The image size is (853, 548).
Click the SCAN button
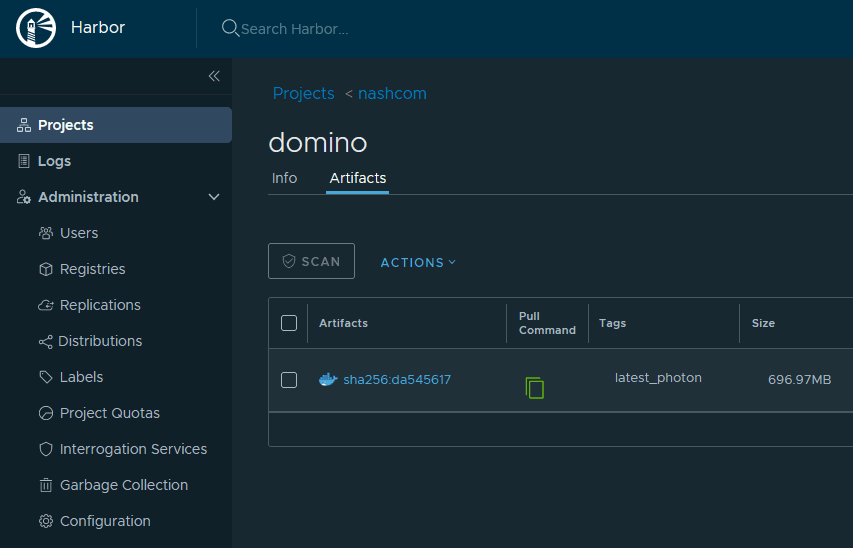point(311,261)
